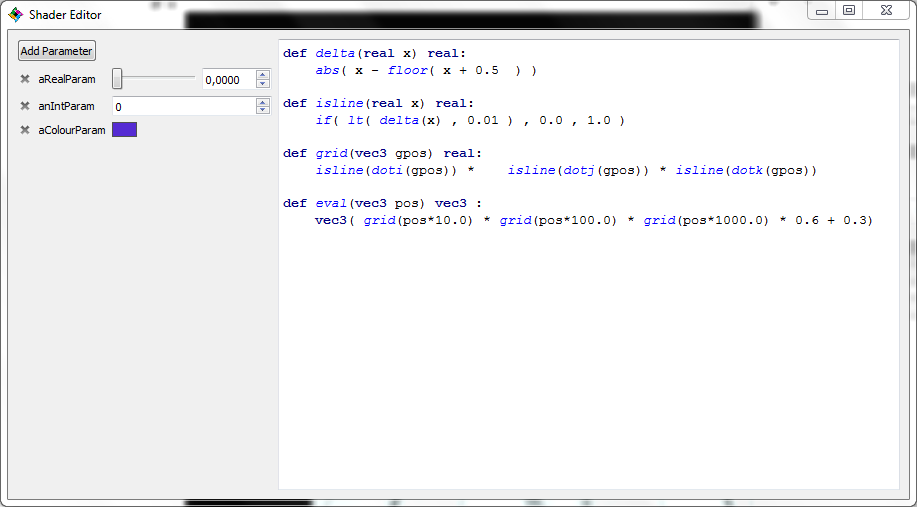Click the anIntParam value field

(184, 106)
